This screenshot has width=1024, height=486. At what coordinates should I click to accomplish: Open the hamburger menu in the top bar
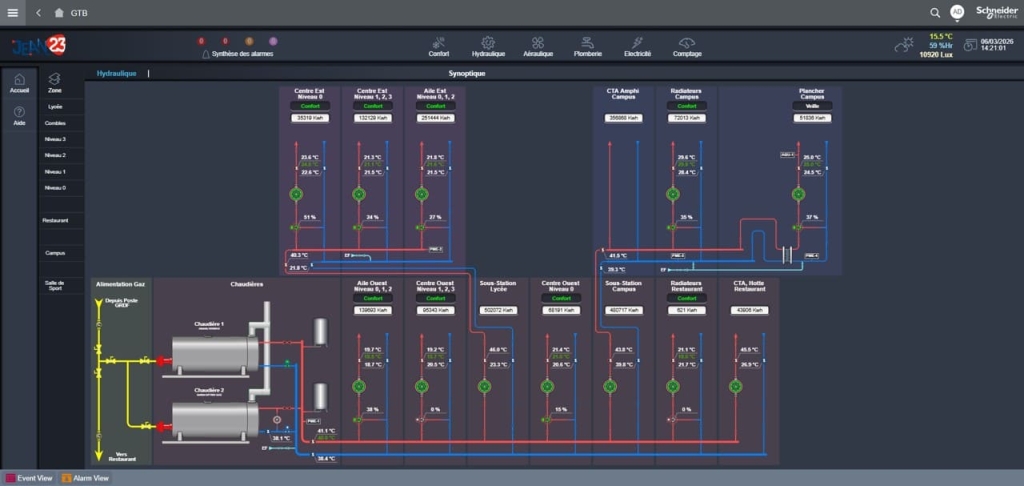point(13,13)
